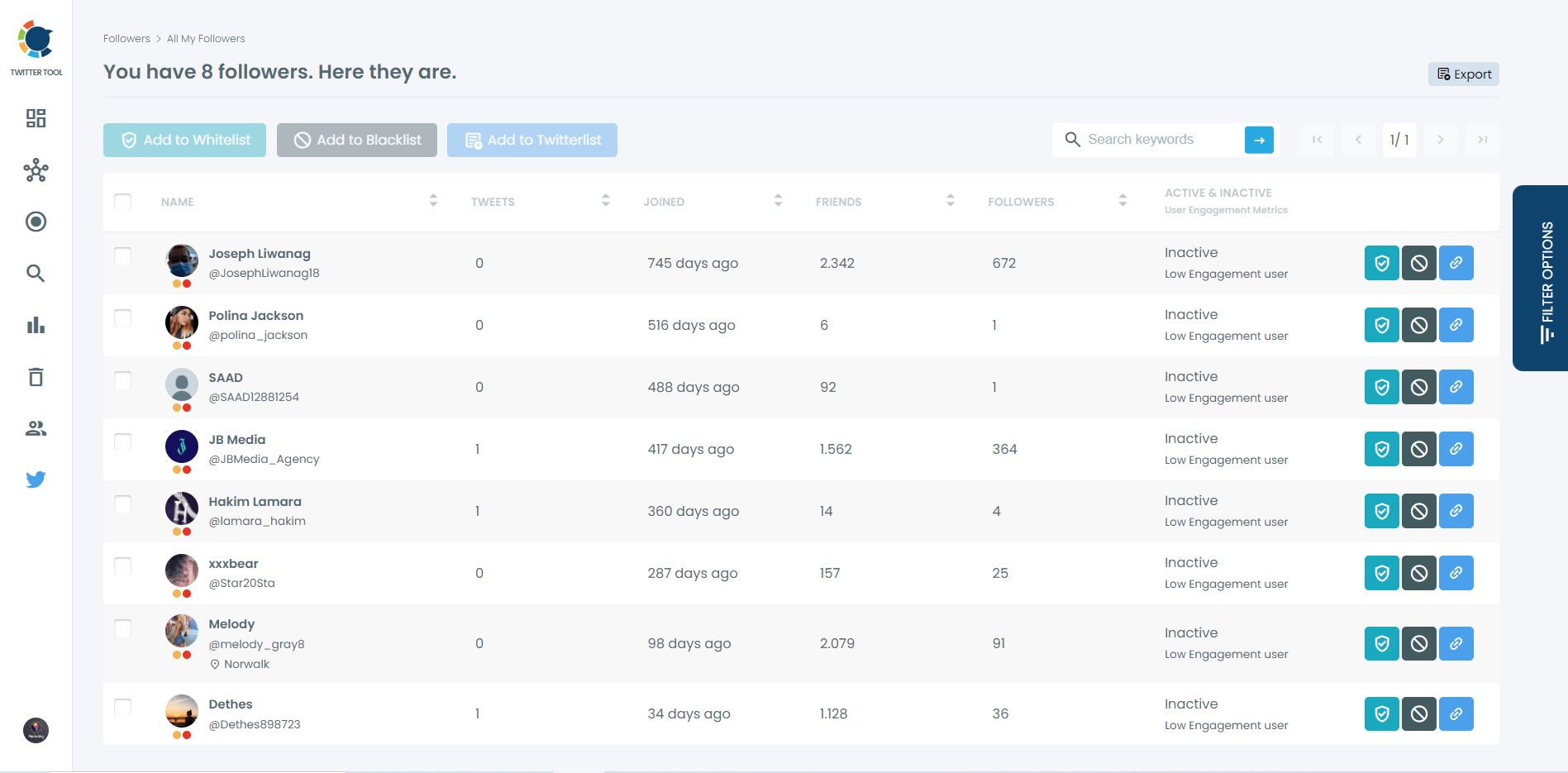Open JB Media's profile link icon
The image size is (1568, 773).
click(x=1456, y=449)
